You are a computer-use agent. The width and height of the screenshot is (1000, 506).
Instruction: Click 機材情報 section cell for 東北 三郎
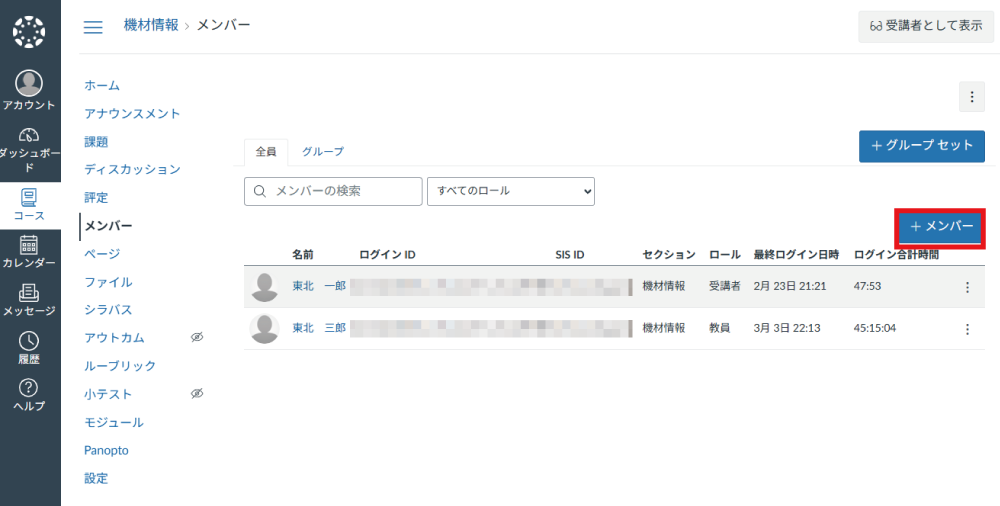coord(664,328)
